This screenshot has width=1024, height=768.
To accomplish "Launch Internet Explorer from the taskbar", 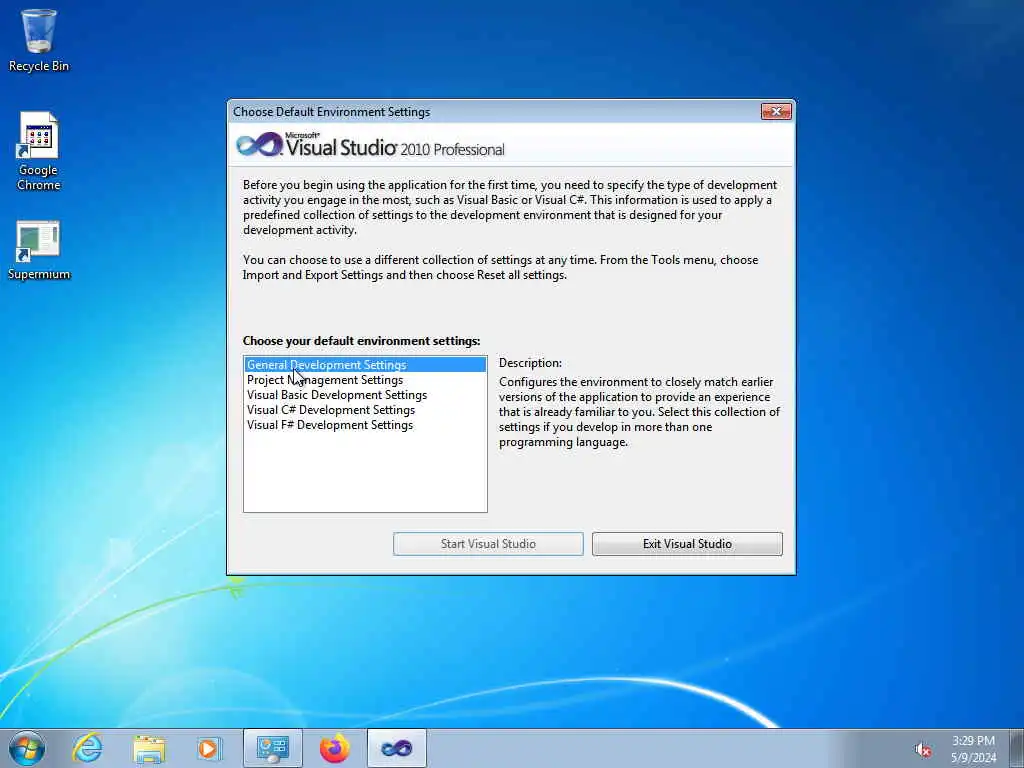I will coord(88,748).
